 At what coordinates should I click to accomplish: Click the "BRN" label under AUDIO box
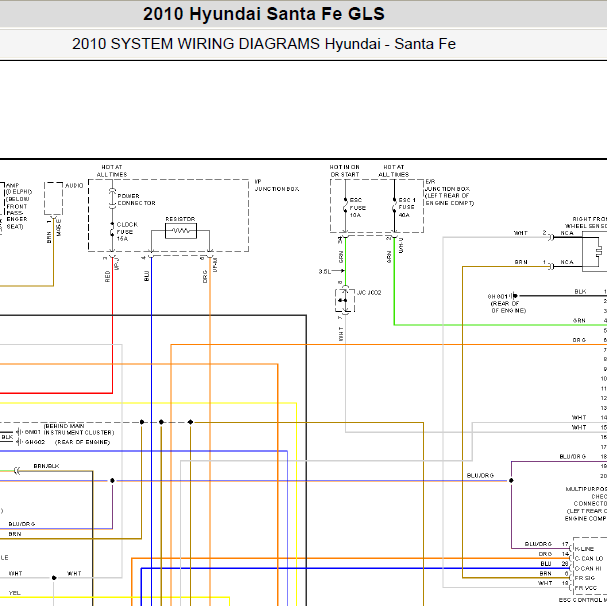pyautogui.click(x=49, y=237)
